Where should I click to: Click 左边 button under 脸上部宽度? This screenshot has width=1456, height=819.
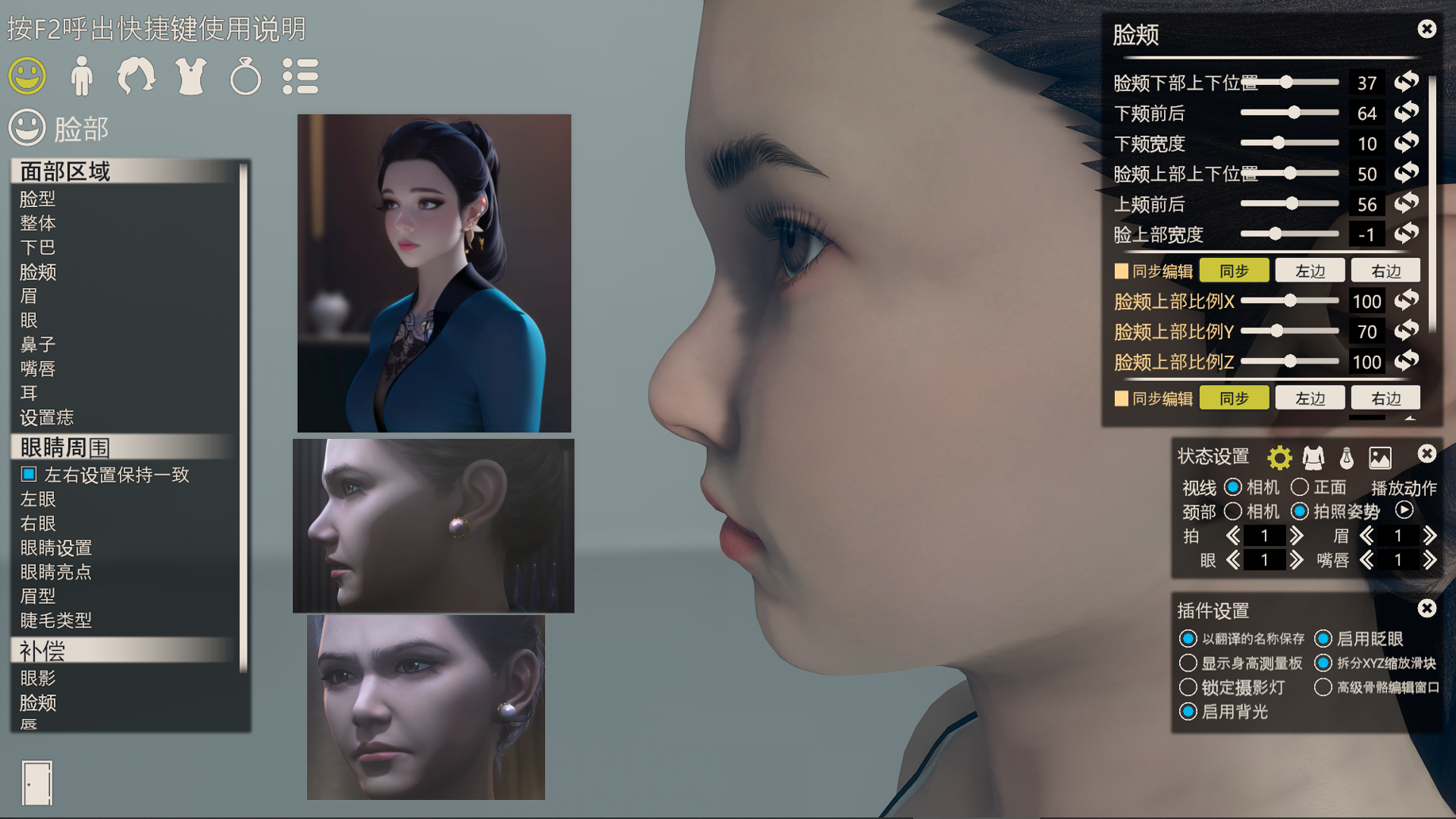pos(1310,271)
